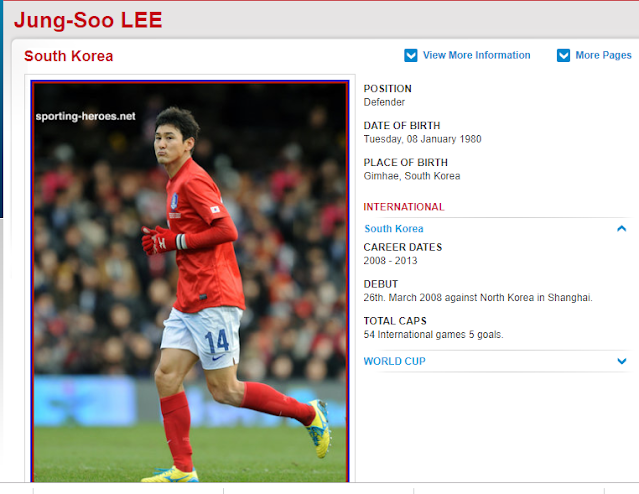Click the More Pages arrow icon
This screenshot has width=639, height=494.
563,55
